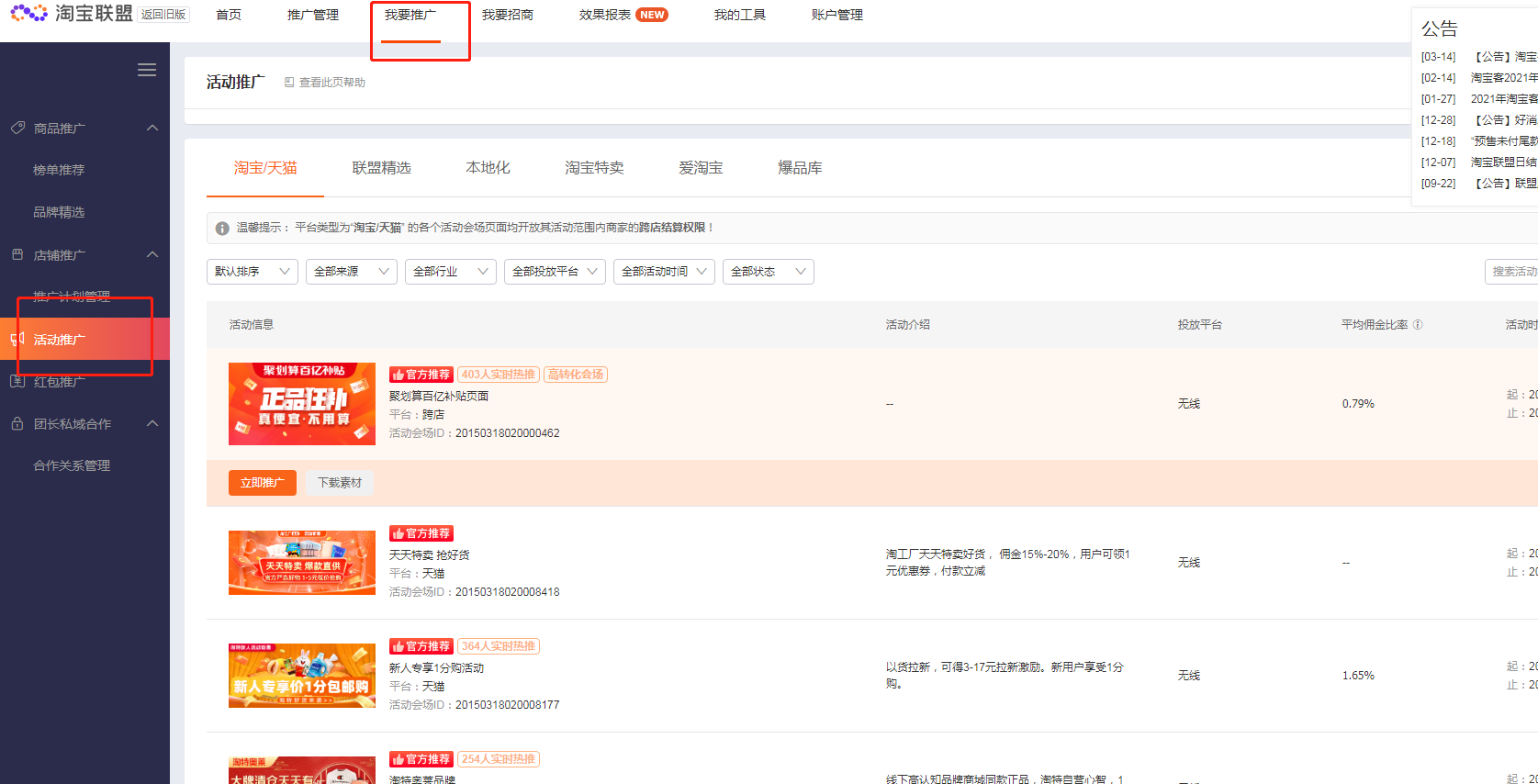The image size is (1538, 784).
Task: Collapse the 商品推广 sidebar section chevron
Action: tap(152, 128)
